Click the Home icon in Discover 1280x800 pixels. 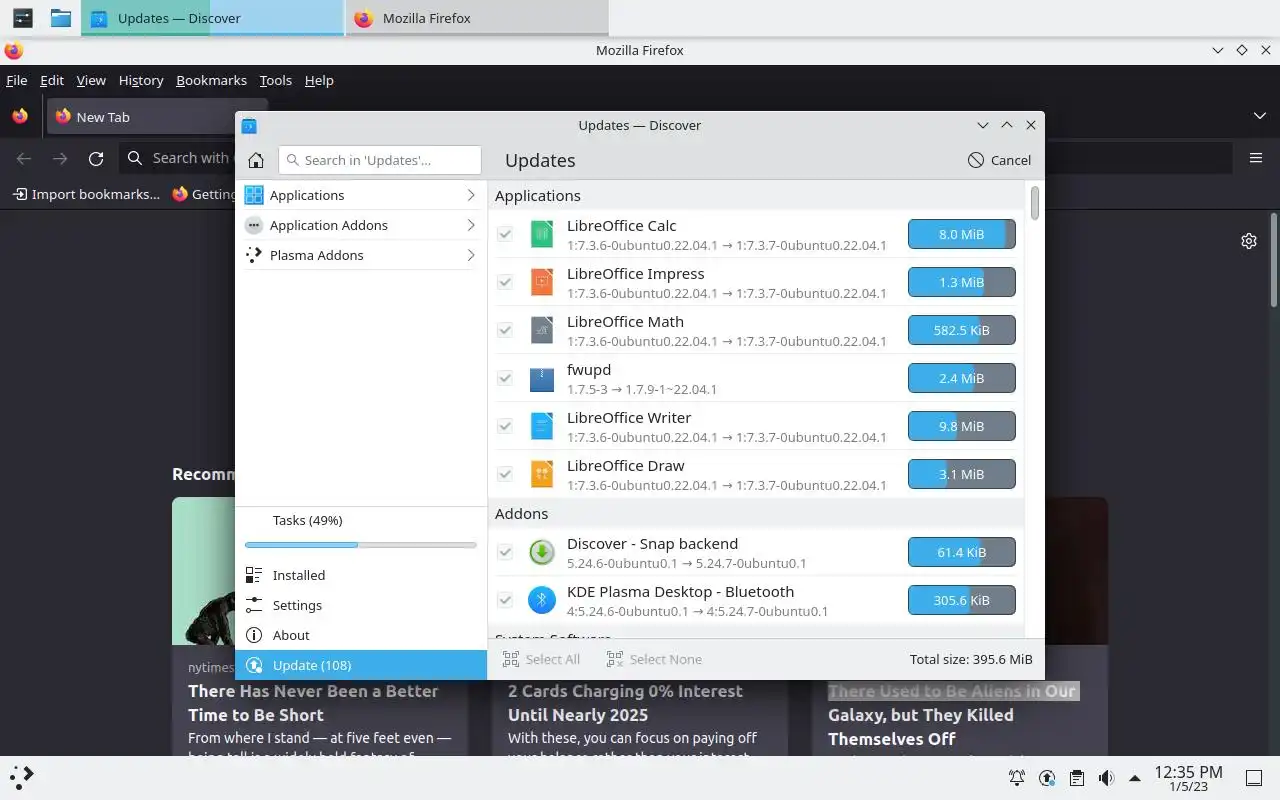tap(256, 160)
